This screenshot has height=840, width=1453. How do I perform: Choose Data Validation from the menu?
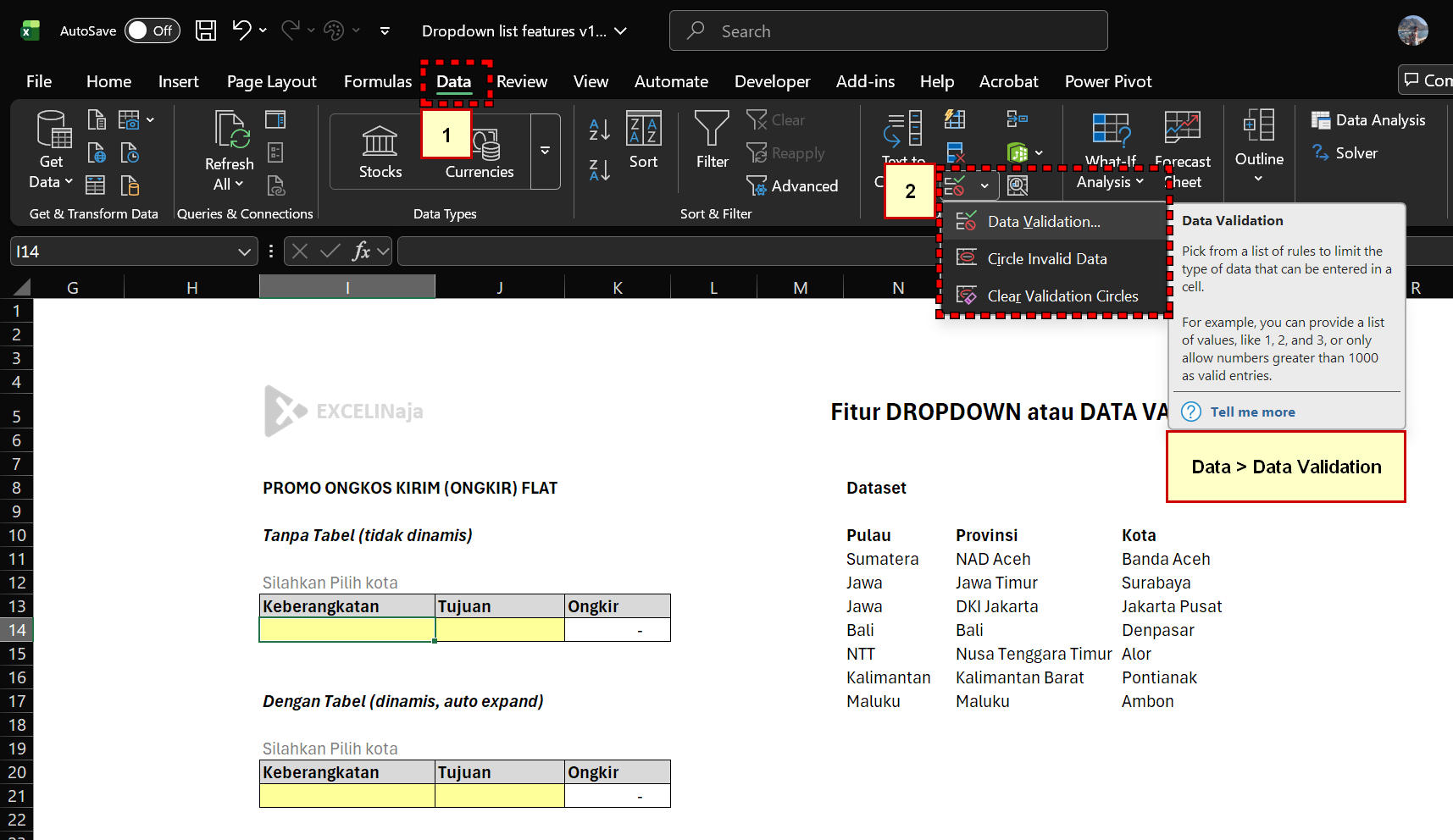1043,221
